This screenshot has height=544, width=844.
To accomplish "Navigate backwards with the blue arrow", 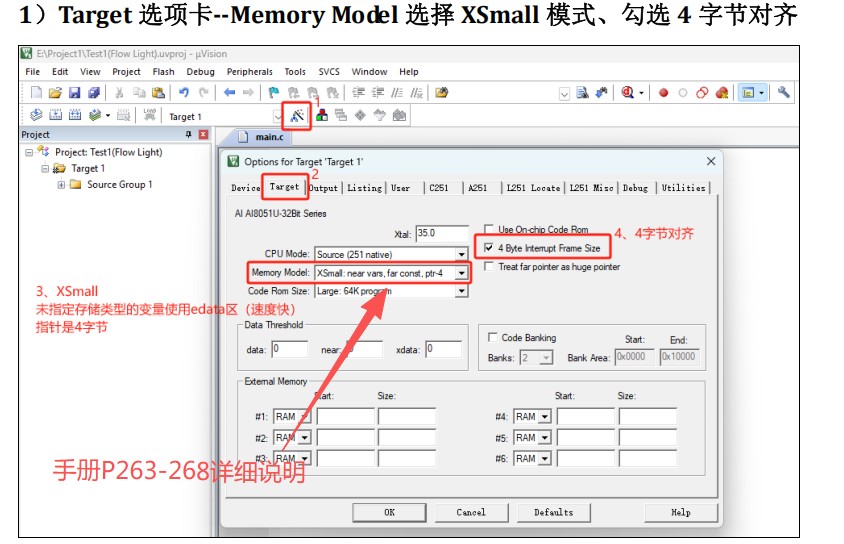I will tap(229, 93).
